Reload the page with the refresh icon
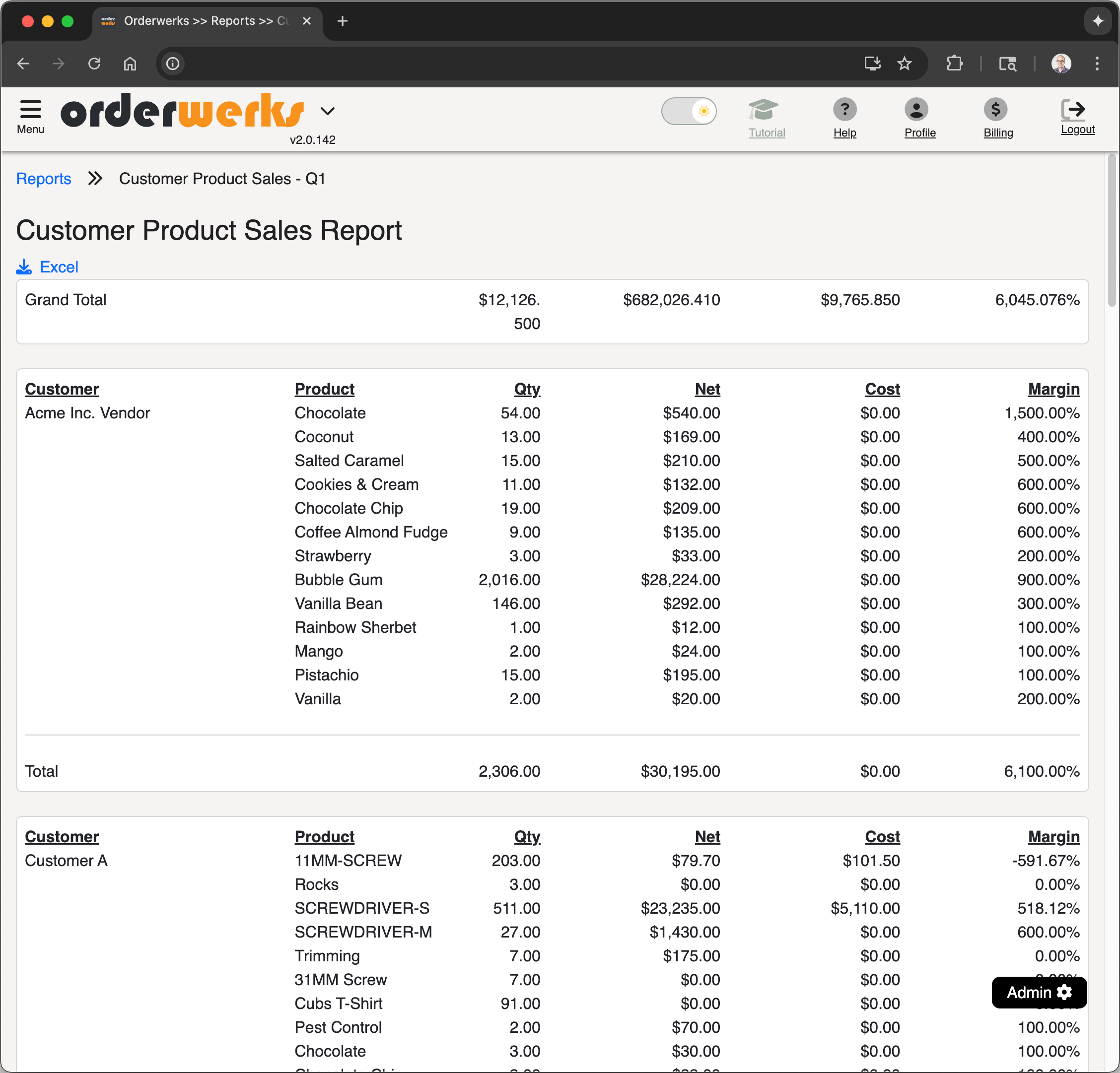 [95, 64]
